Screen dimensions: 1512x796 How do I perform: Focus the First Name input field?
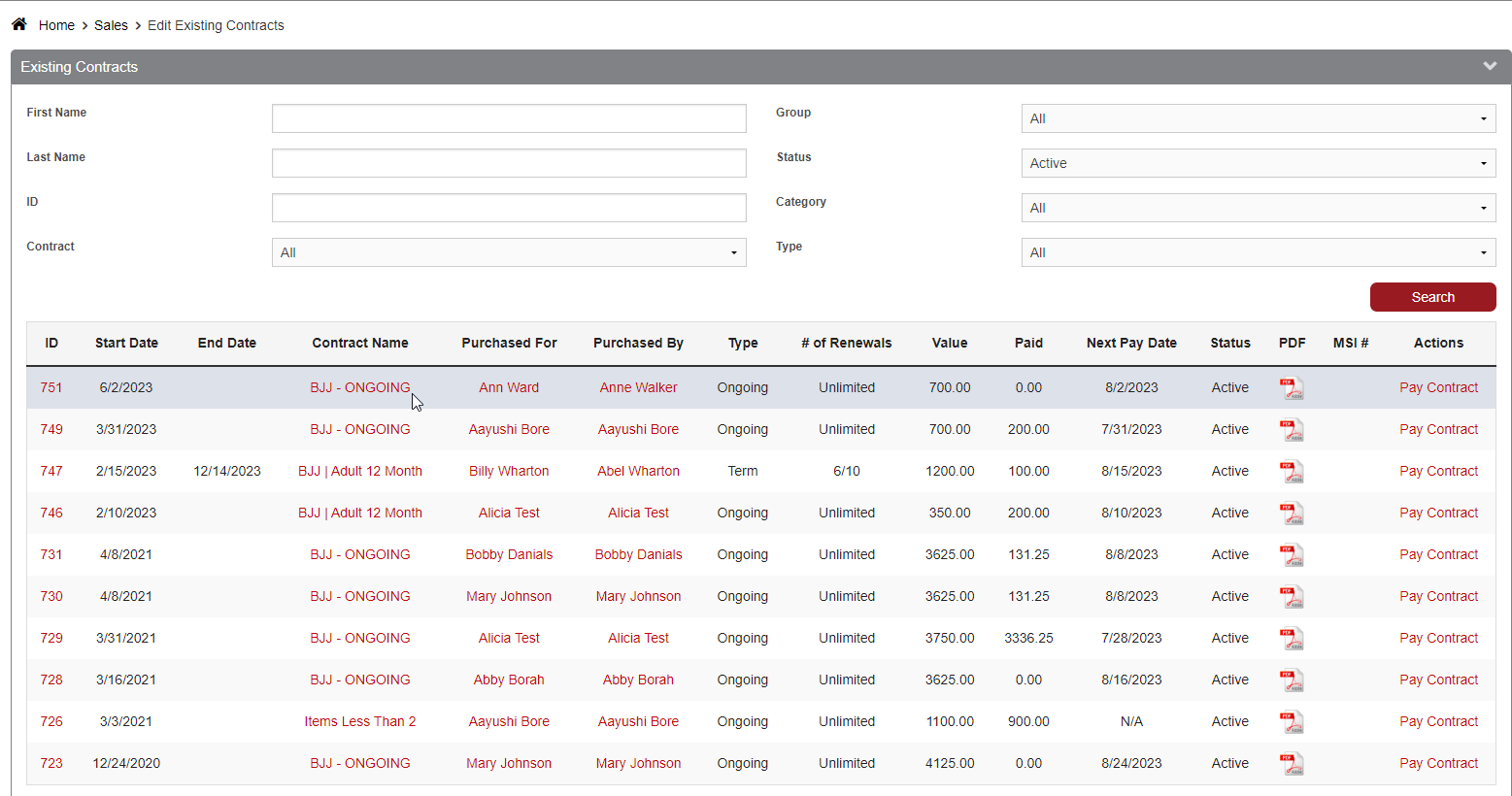[509, 118]
